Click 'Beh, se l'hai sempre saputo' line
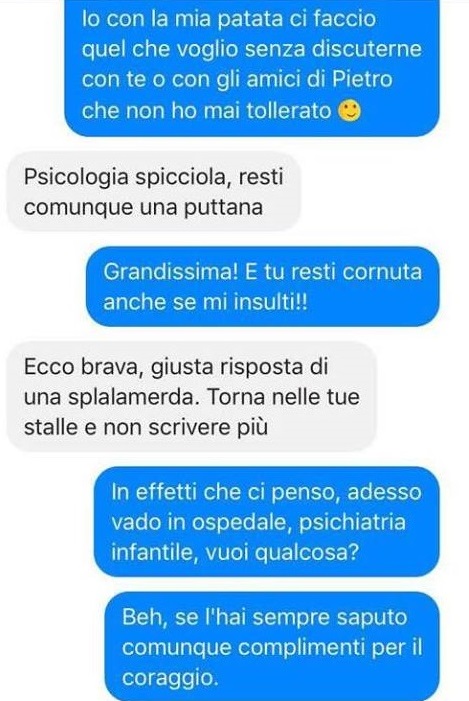Image resolution: width=469 pixels, height=701 pixels. click(x=265, y=617)
